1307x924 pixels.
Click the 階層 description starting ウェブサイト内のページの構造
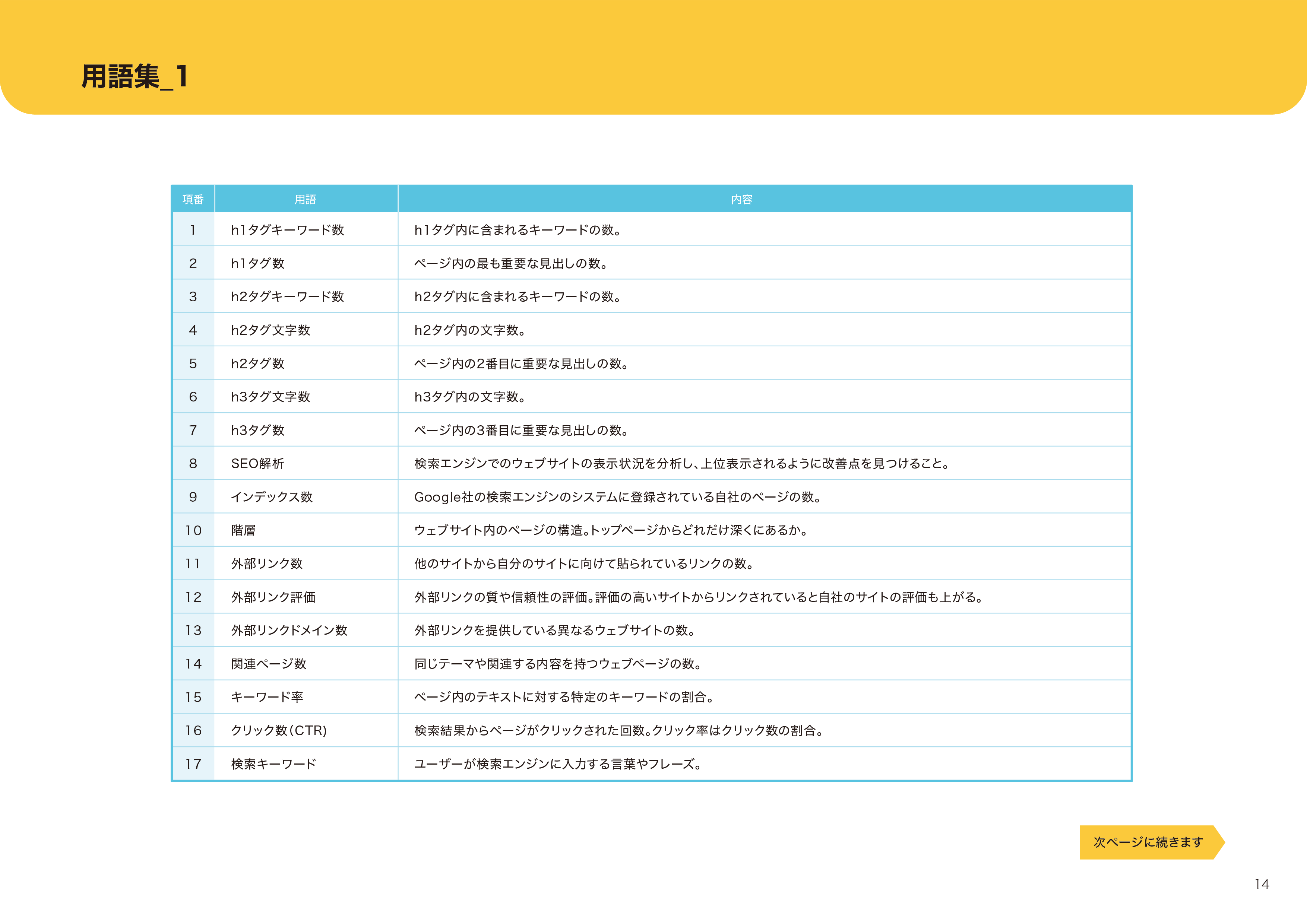click(x=611, y=530)
